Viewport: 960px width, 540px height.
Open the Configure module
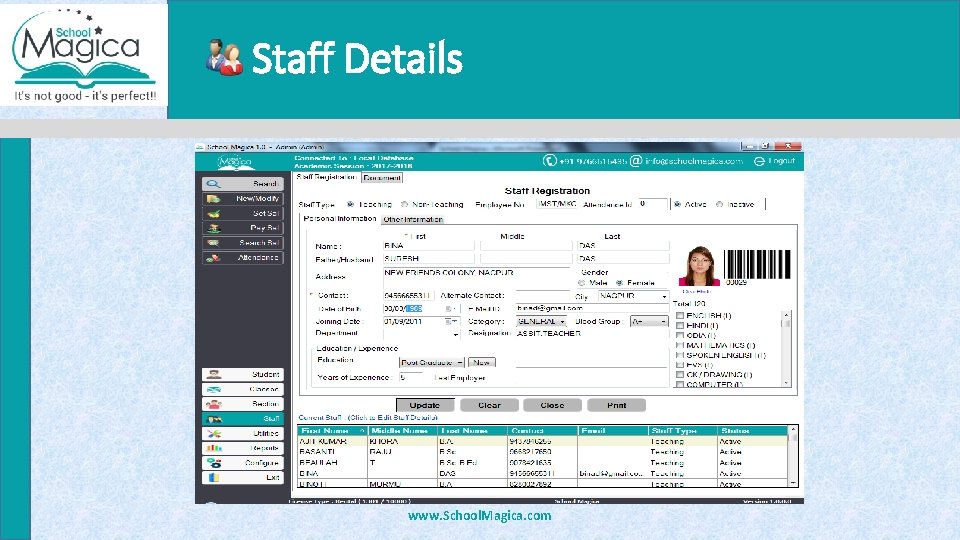[x=242, y=463]
